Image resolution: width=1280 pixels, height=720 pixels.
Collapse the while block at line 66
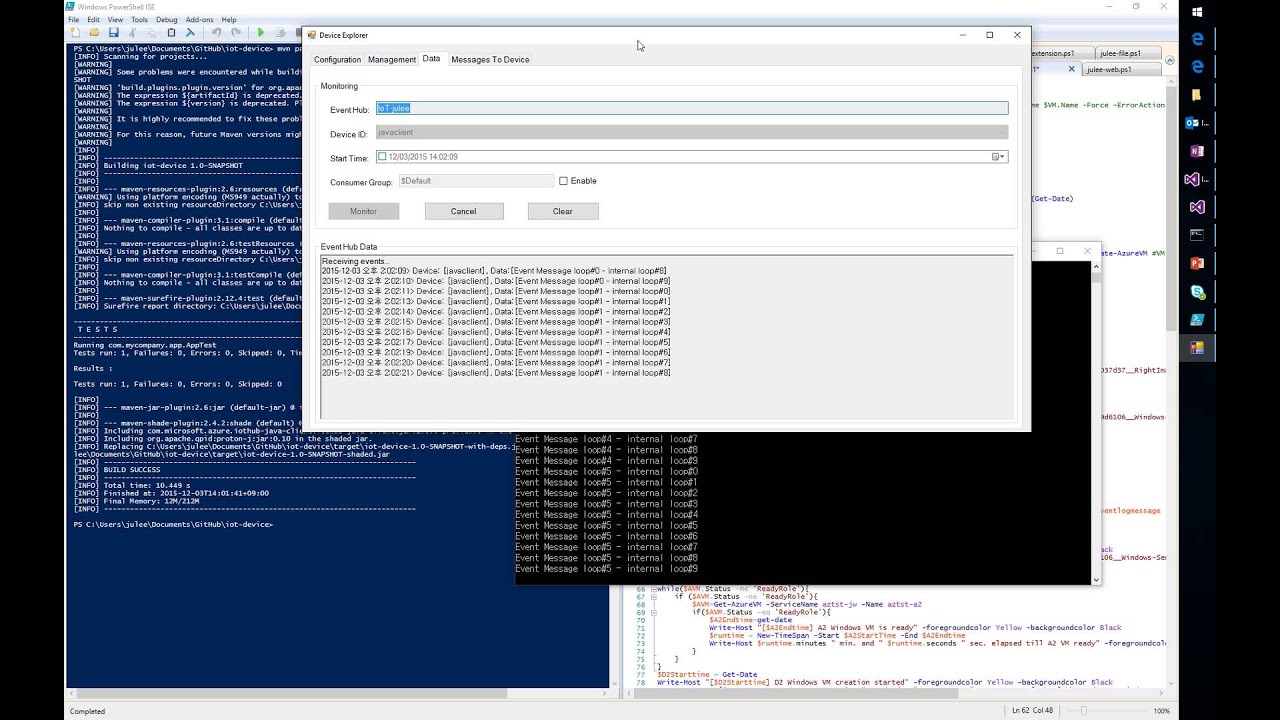(653, 589)
